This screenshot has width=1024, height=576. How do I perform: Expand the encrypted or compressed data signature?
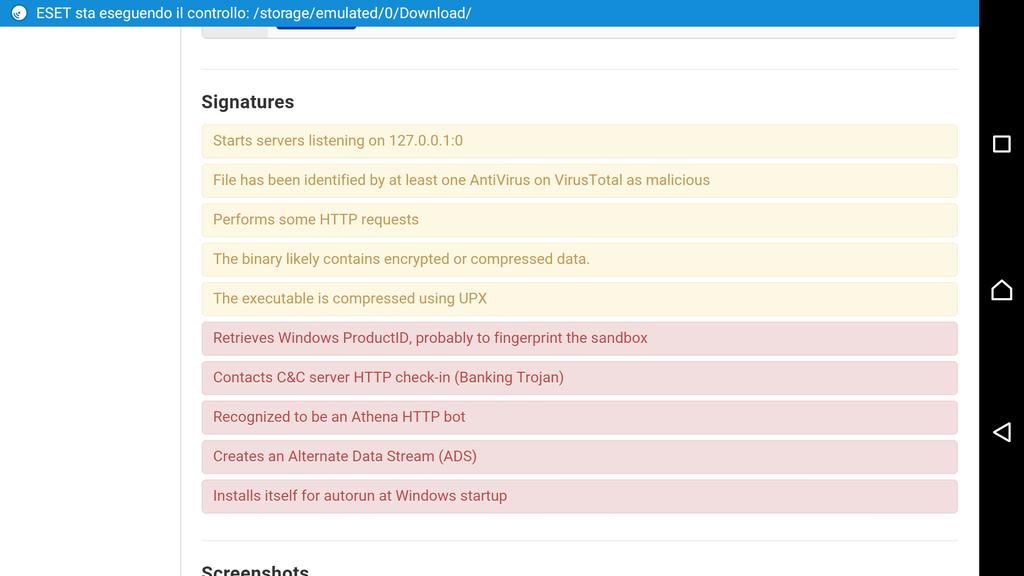click(579, 259)
